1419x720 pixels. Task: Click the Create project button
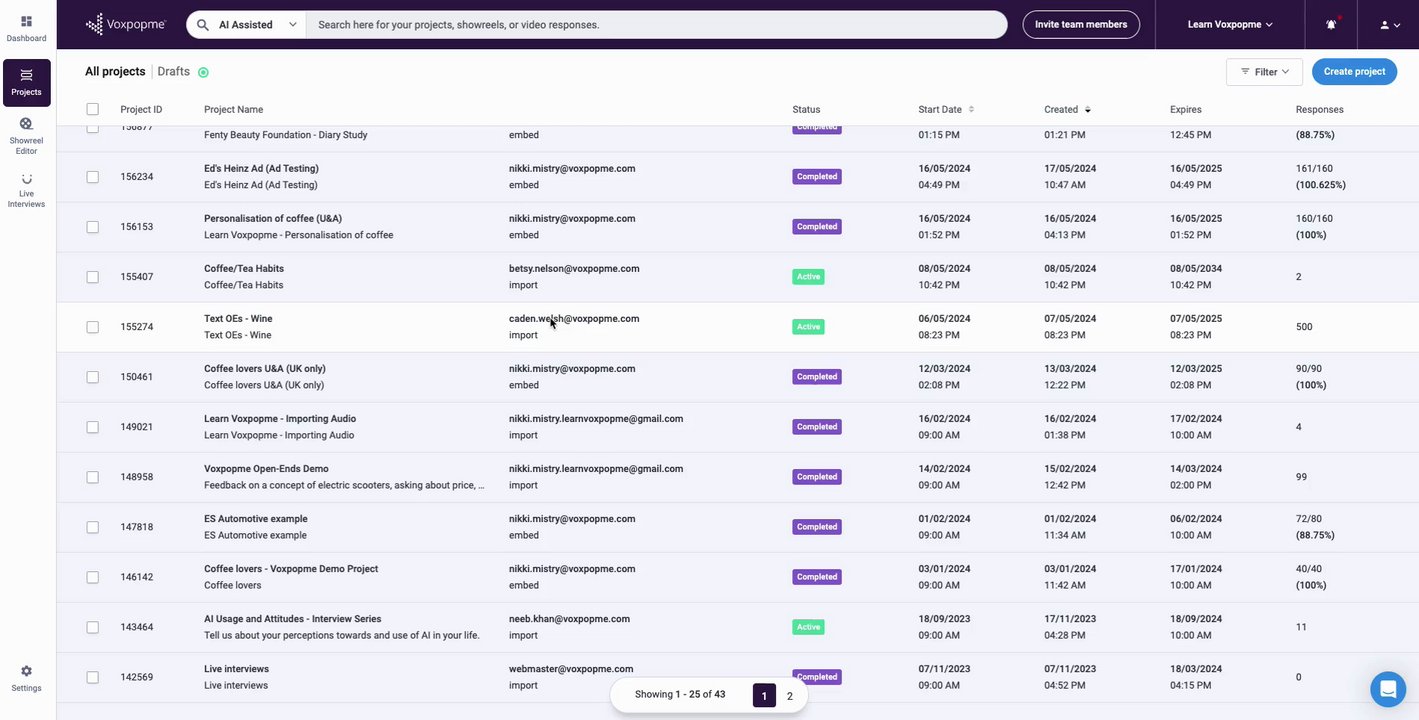1354,72
